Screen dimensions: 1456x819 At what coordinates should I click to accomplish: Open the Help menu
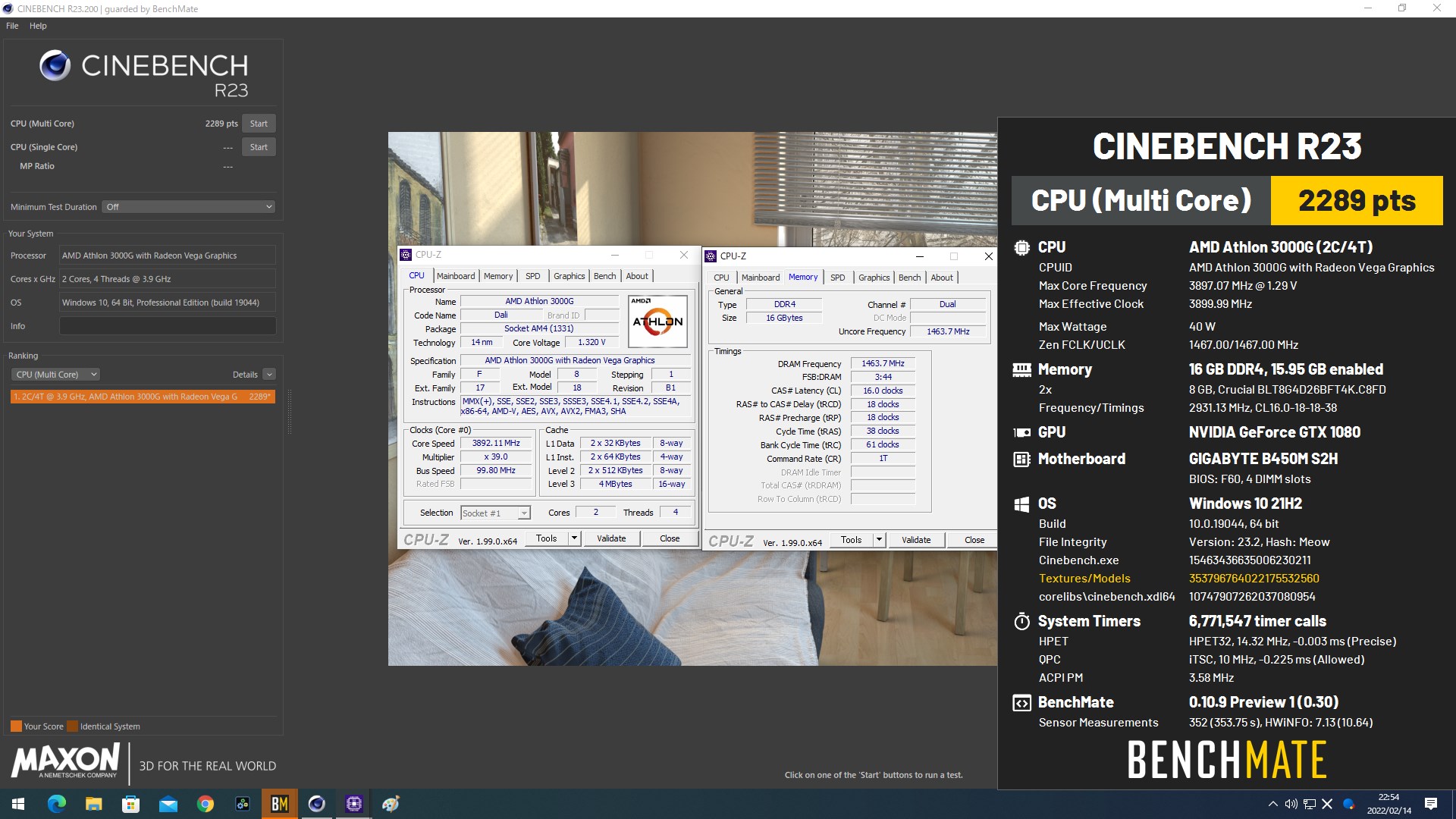click(x=38, y=26)
